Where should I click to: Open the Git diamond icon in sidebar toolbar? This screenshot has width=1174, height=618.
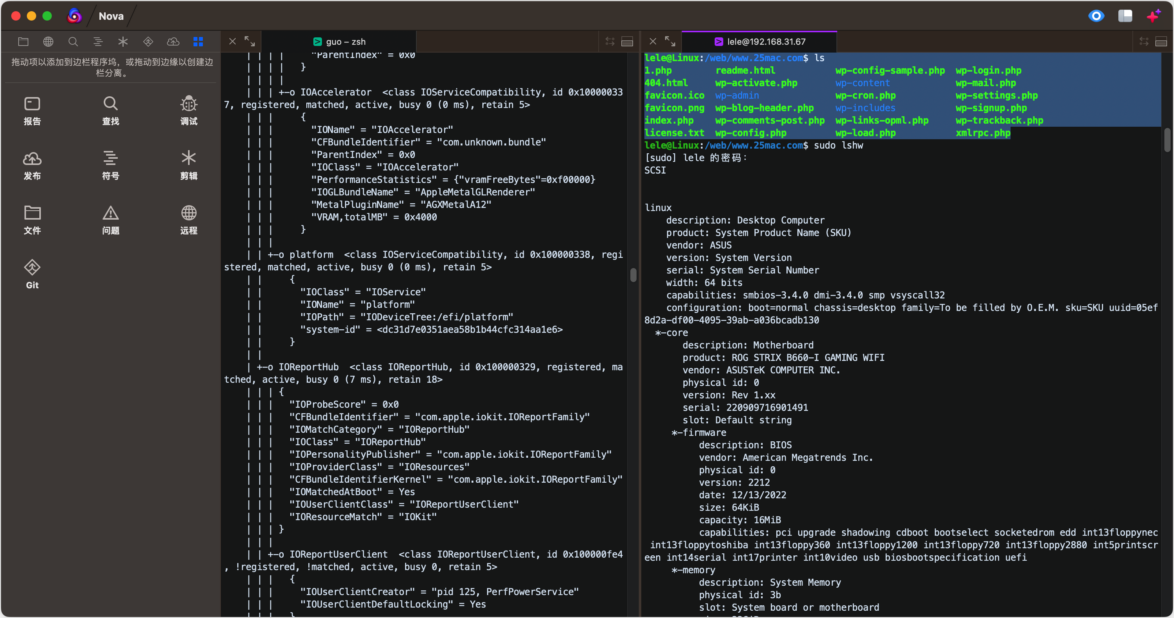148,42
